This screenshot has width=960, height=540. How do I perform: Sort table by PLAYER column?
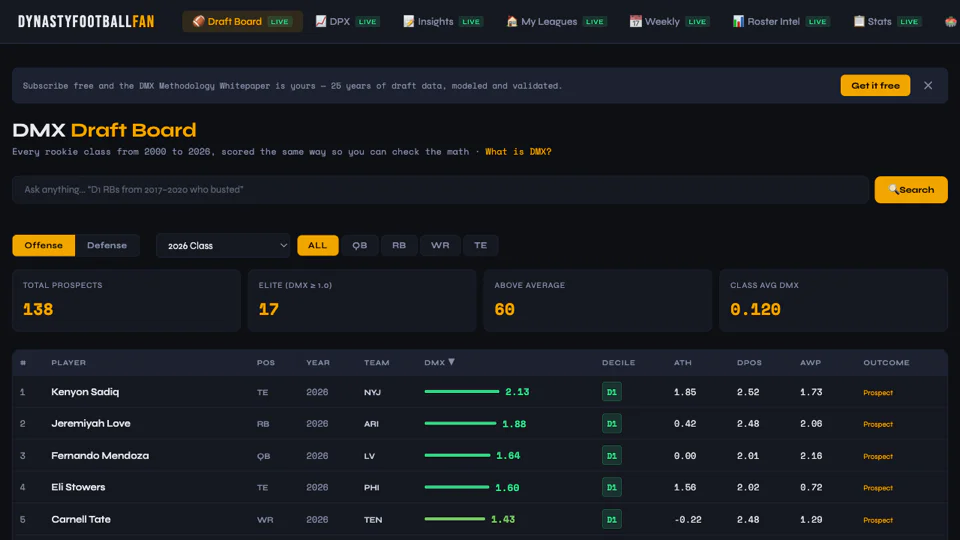point(69,362)
